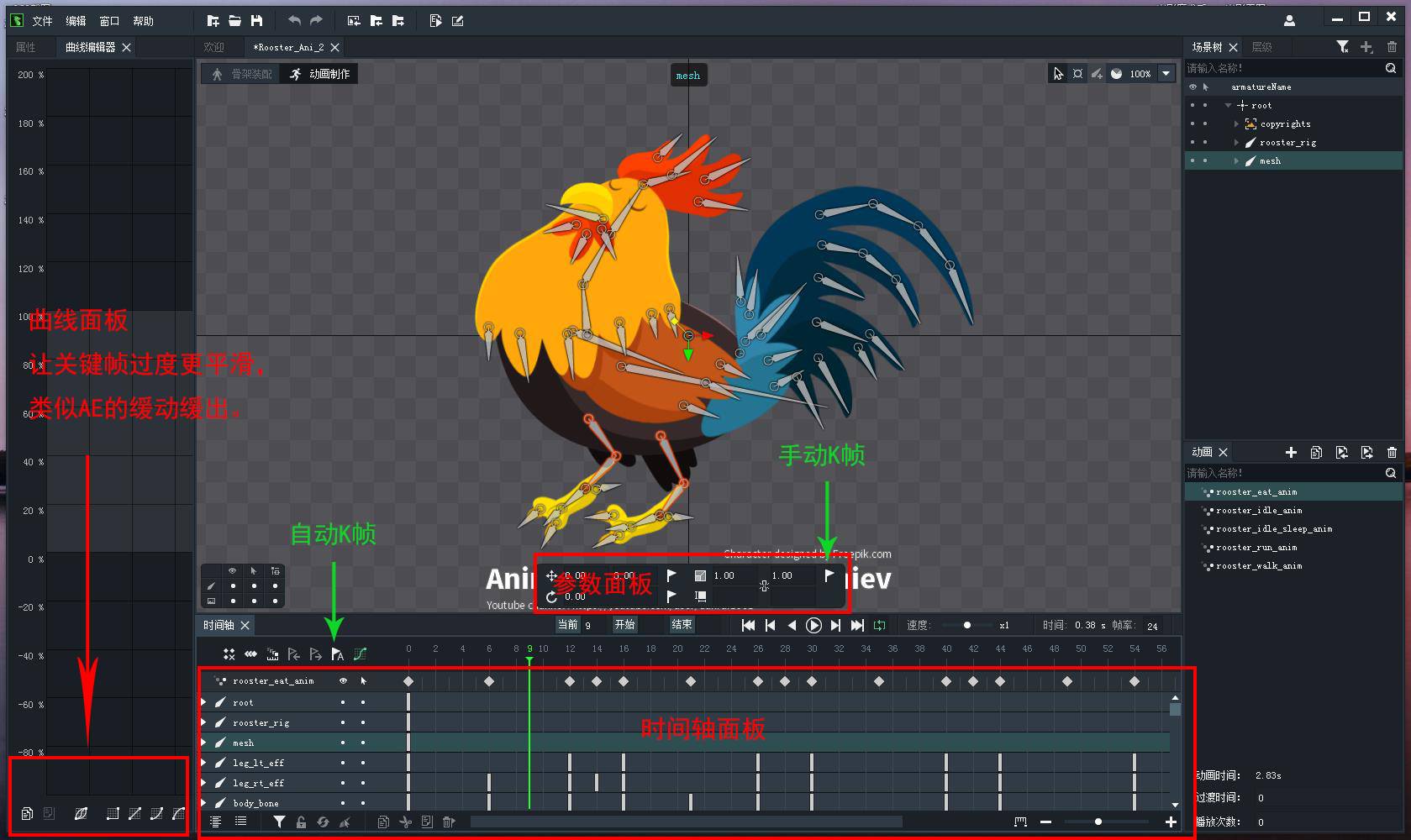The image size is (1411, 840).
Task: Toggle the loop playback icon
Action: coord(879,625)
